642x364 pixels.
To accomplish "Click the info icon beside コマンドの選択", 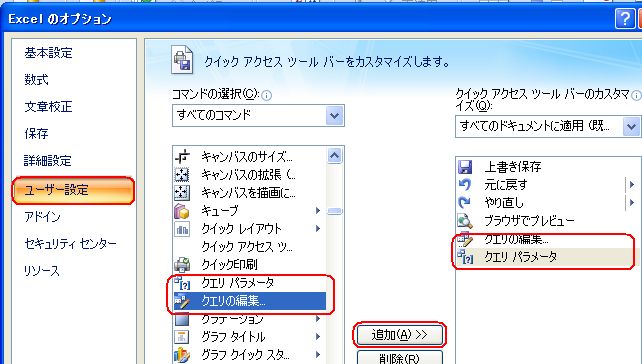I will click(x=266, y=96).
